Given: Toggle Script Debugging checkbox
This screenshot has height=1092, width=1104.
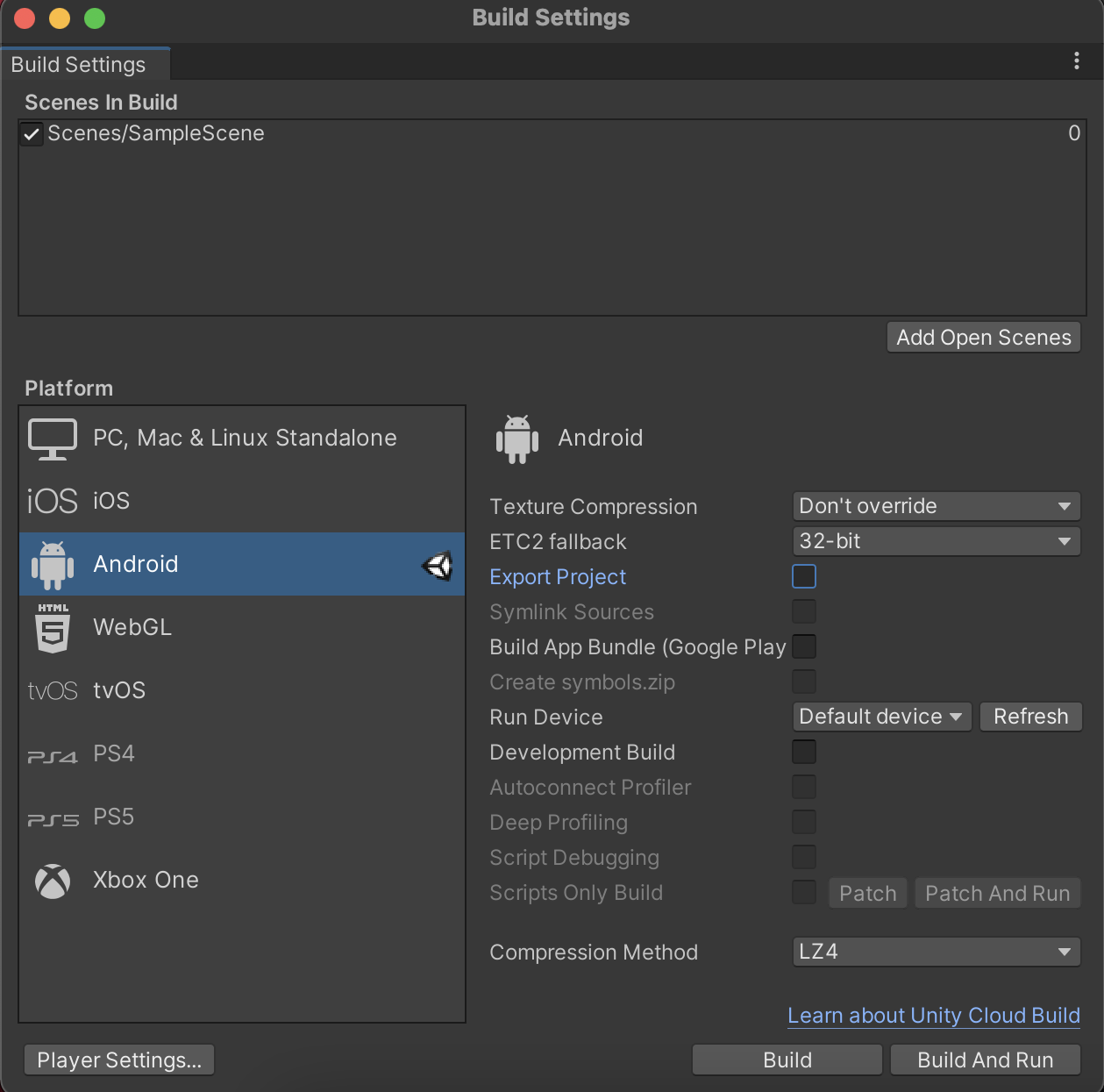Looking at the screenshot, I should [x=804, y=857].
